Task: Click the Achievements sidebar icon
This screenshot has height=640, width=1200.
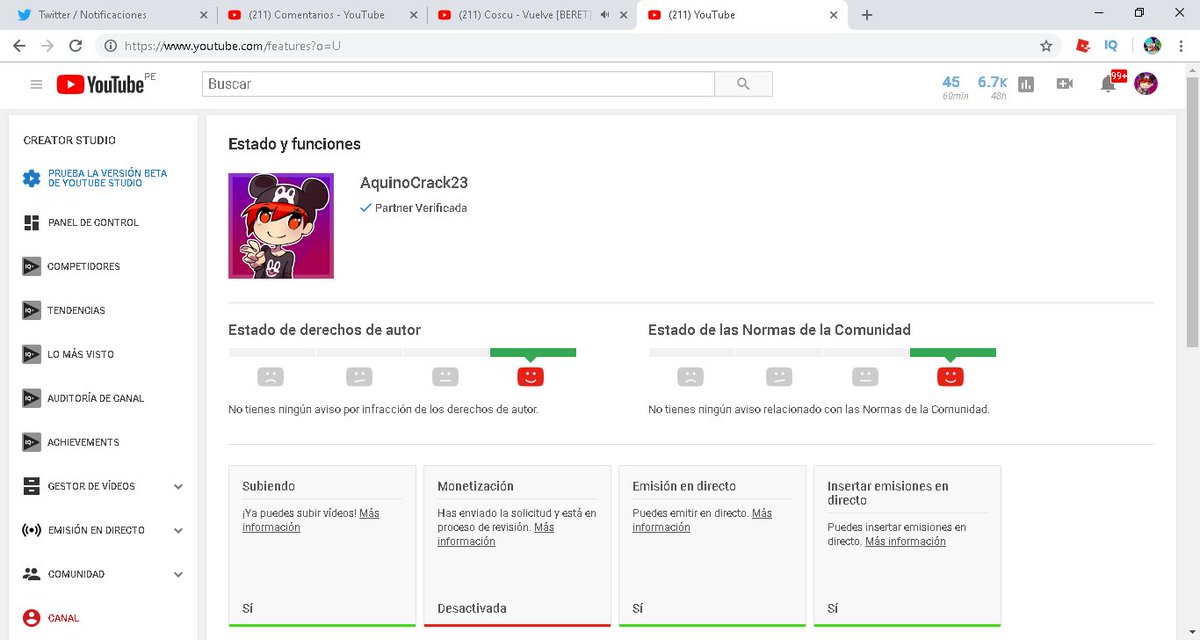Action: click(31, 443)
